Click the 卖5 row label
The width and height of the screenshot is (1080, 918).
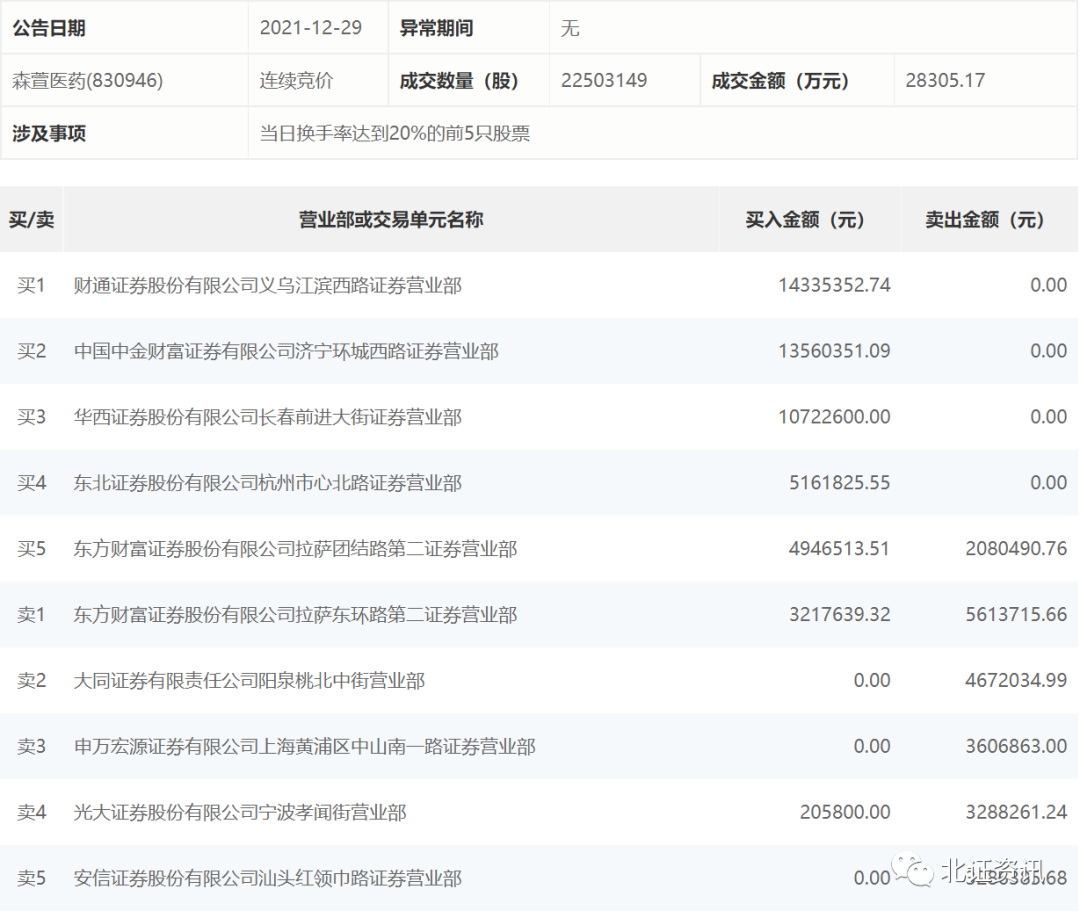32,878
